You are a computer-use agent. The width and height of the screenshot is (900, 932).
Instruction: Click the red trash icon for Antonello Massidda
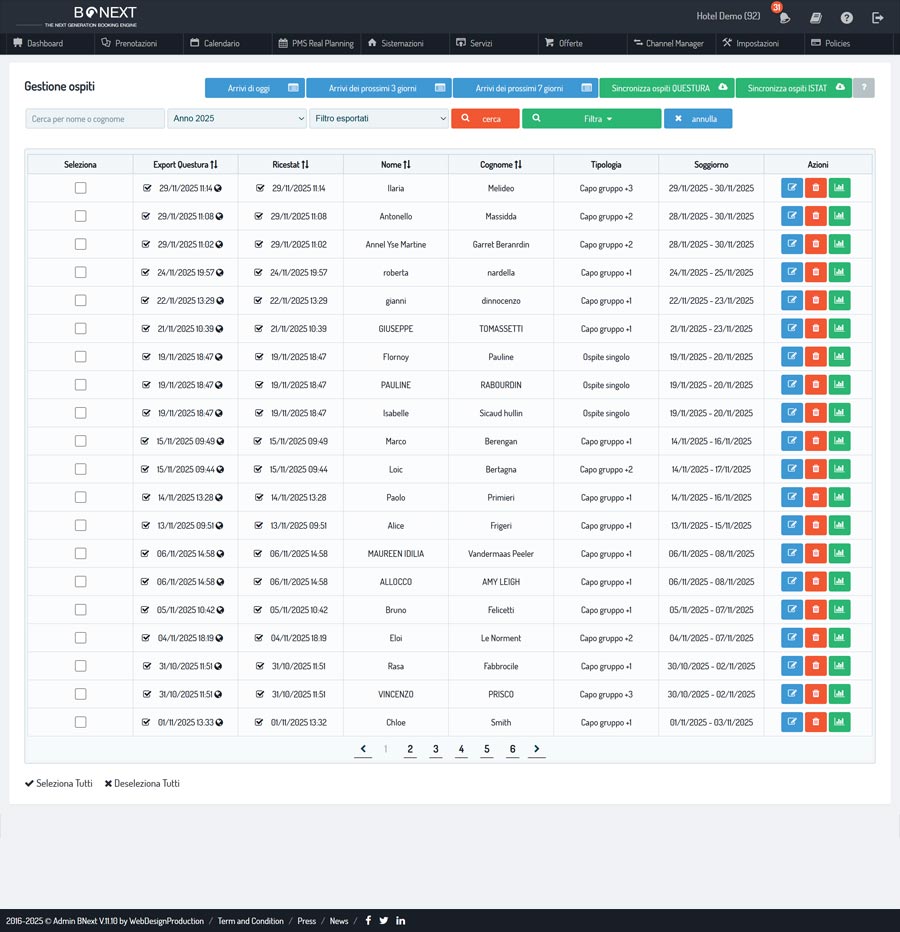[x=815, y=216]
